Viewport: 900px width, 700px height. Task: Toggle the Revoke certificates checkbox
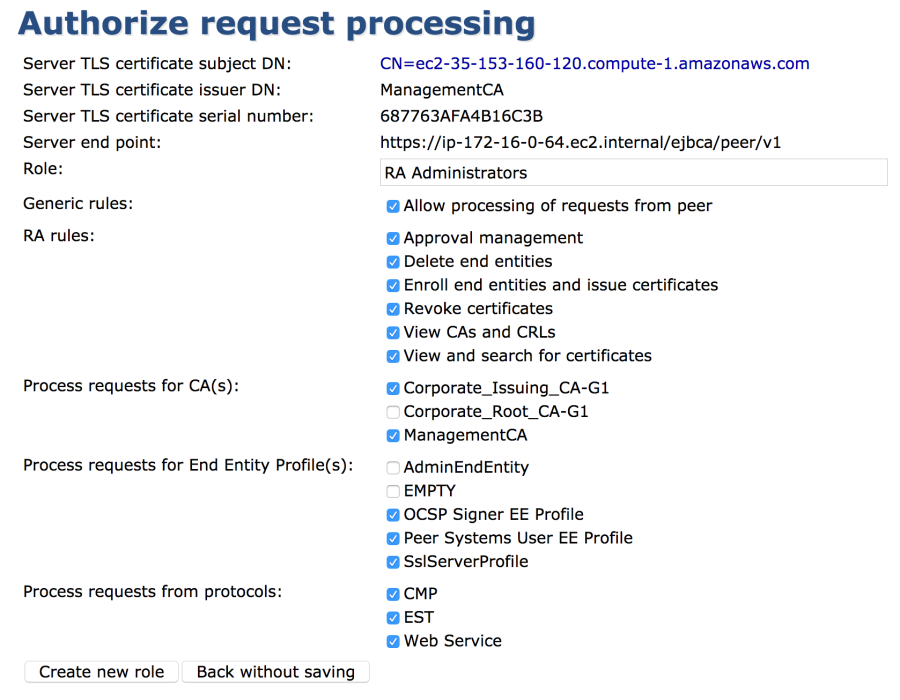[x=393, y=309]
